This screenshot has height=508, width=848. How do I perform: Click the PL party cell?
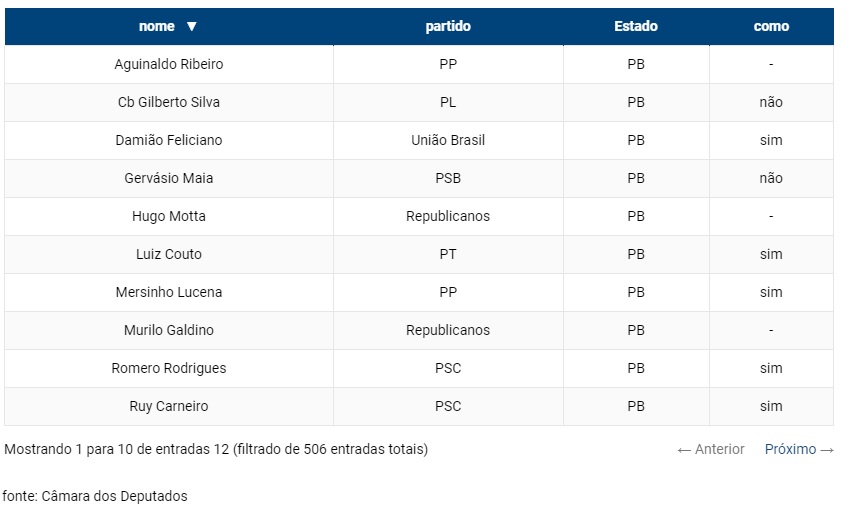448,102
